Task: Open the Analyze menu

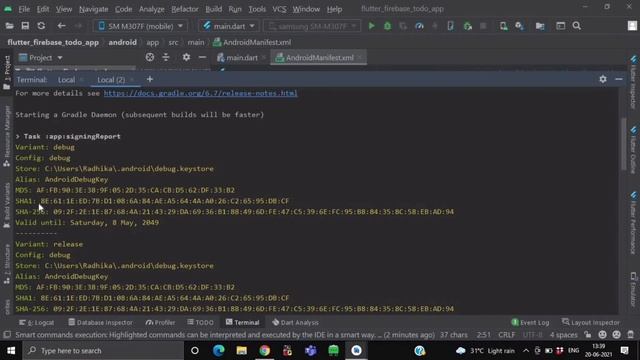Action: [x=151, y=9]
